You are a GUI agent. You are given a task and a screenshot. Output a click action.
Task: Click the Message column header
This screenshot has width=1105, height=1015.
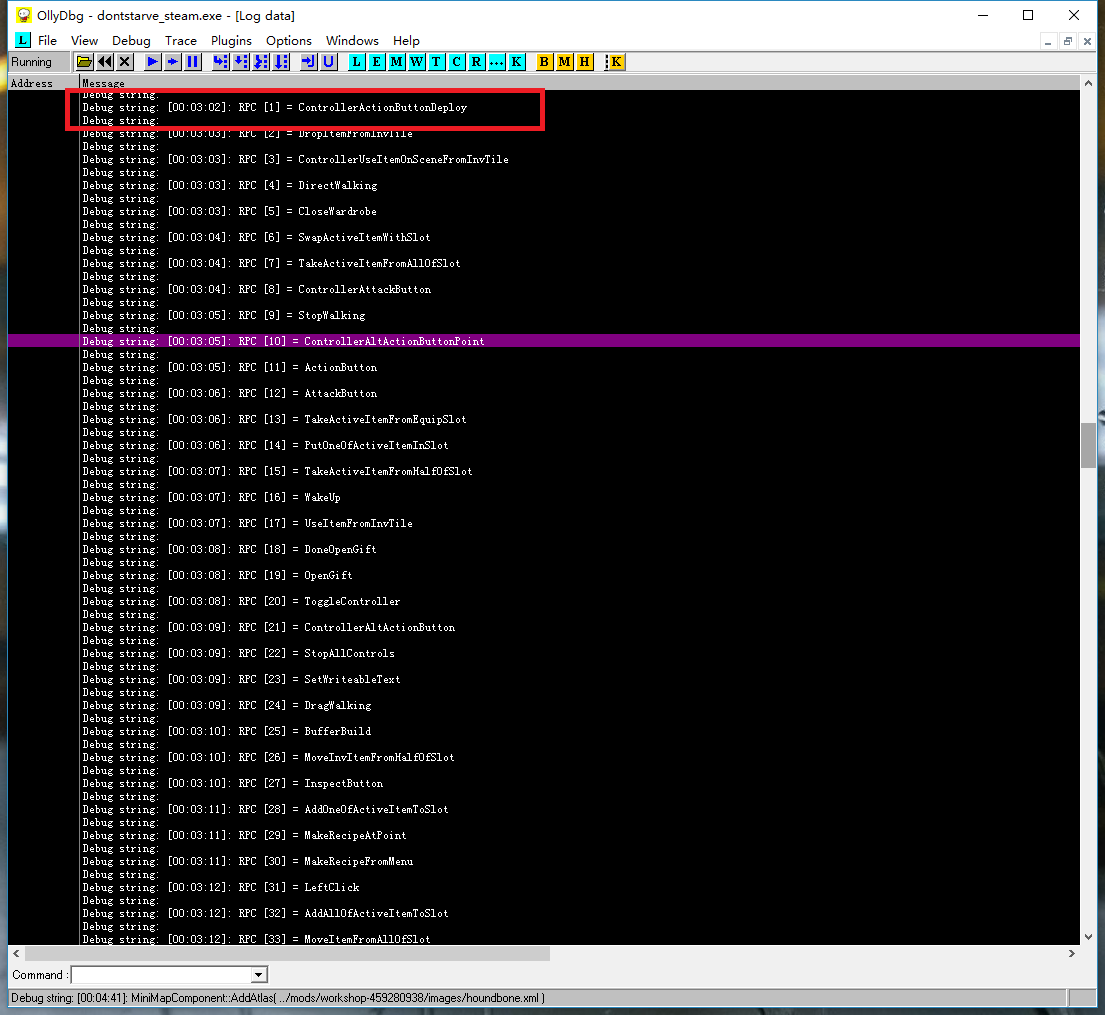[579, 83]
